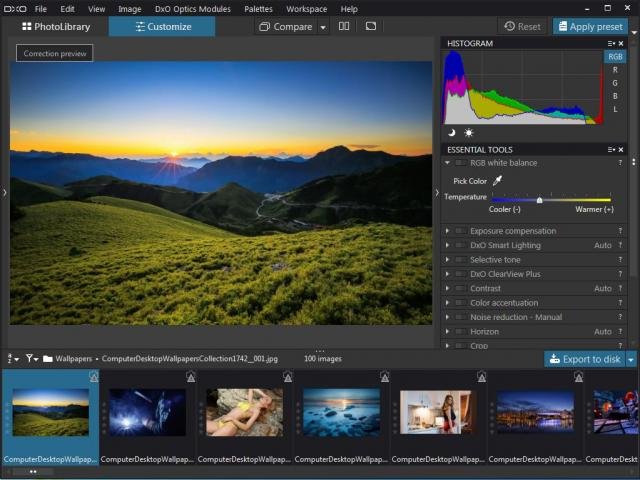Open the Export to disk dropdown arrow
640x480 pixels.
(x=631, y=359)
